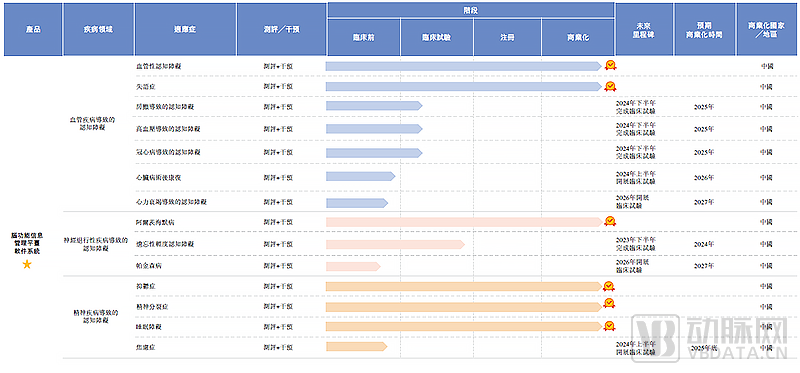Click the blue progress bar for 血管性認知障礙
800x373 pixels.
(x=464, y=66)
